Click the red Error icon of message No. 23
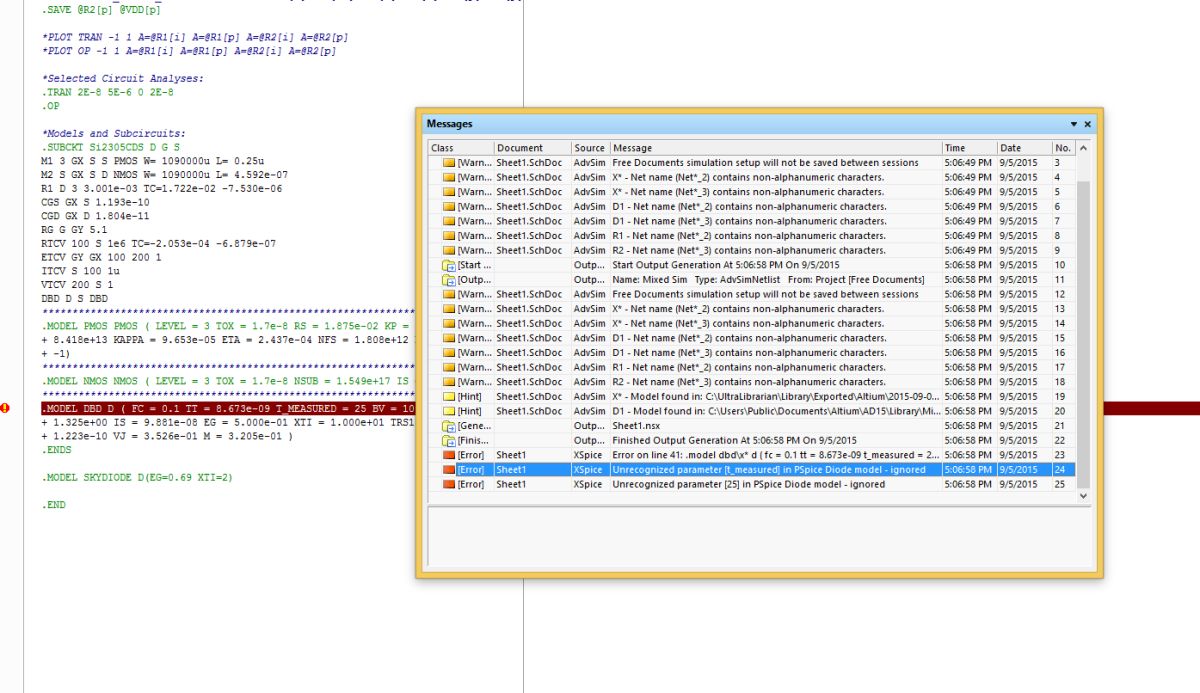The width and height of the screenshot is (1200, 693). point(449,455)
